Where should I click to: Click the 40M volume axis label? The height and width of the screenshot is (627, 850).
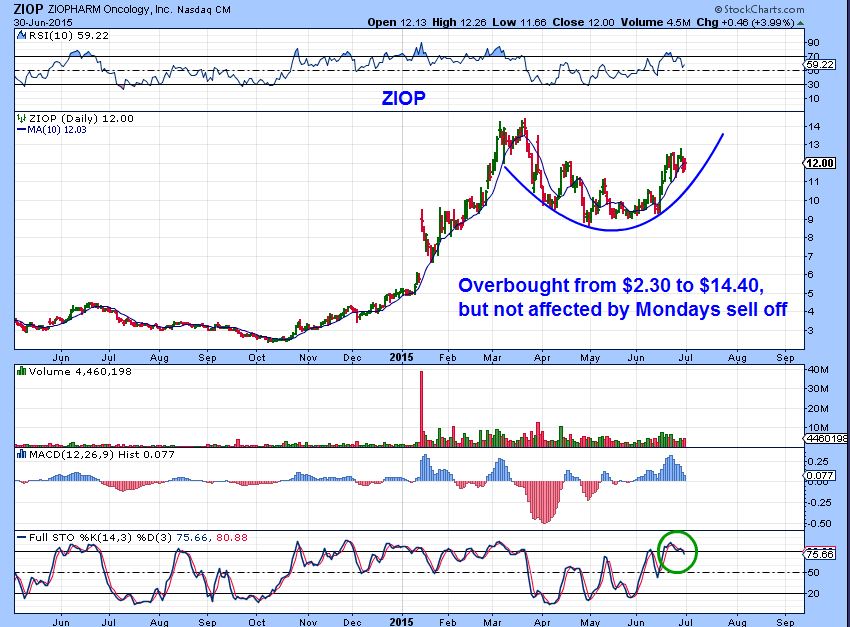(818, 370)
